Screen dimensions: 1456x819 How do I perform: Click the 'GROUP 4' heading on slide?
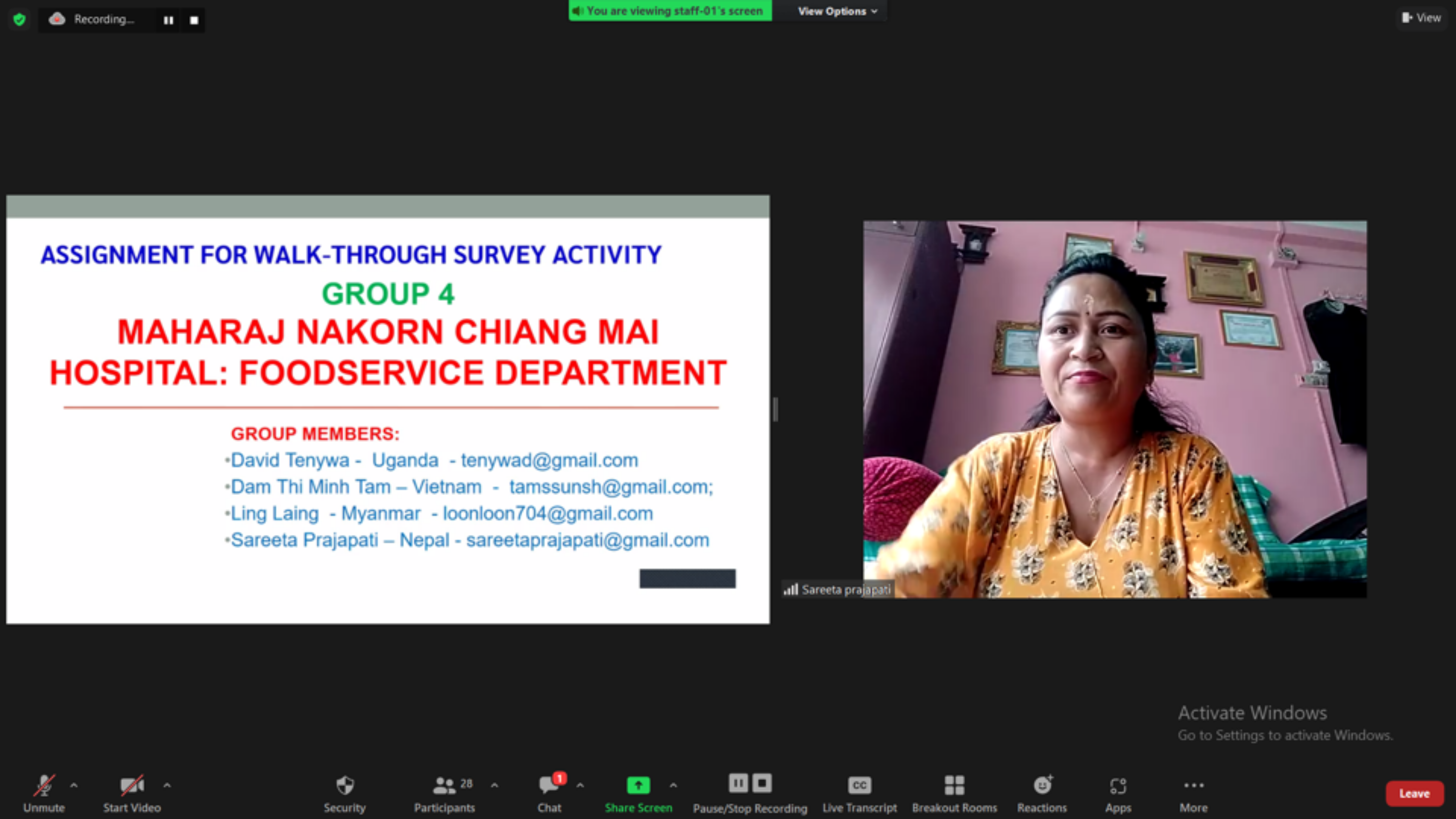388,294
